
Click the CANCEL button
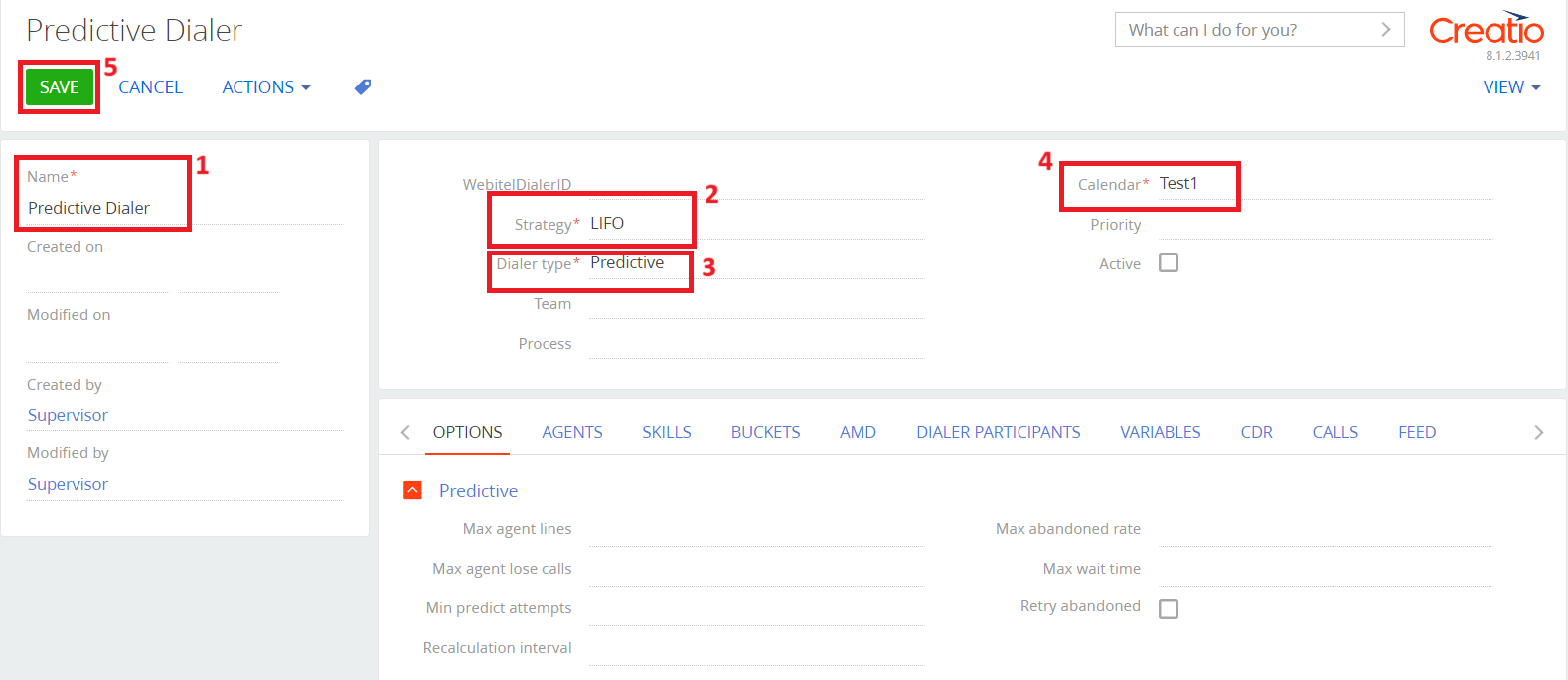[150, 87]
